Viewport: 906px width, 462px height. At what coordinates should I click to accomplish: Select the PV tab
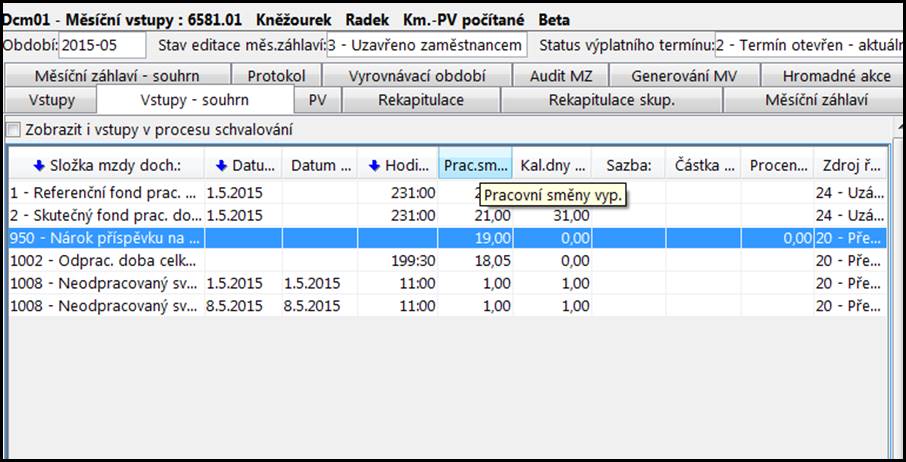coord(317,100)
